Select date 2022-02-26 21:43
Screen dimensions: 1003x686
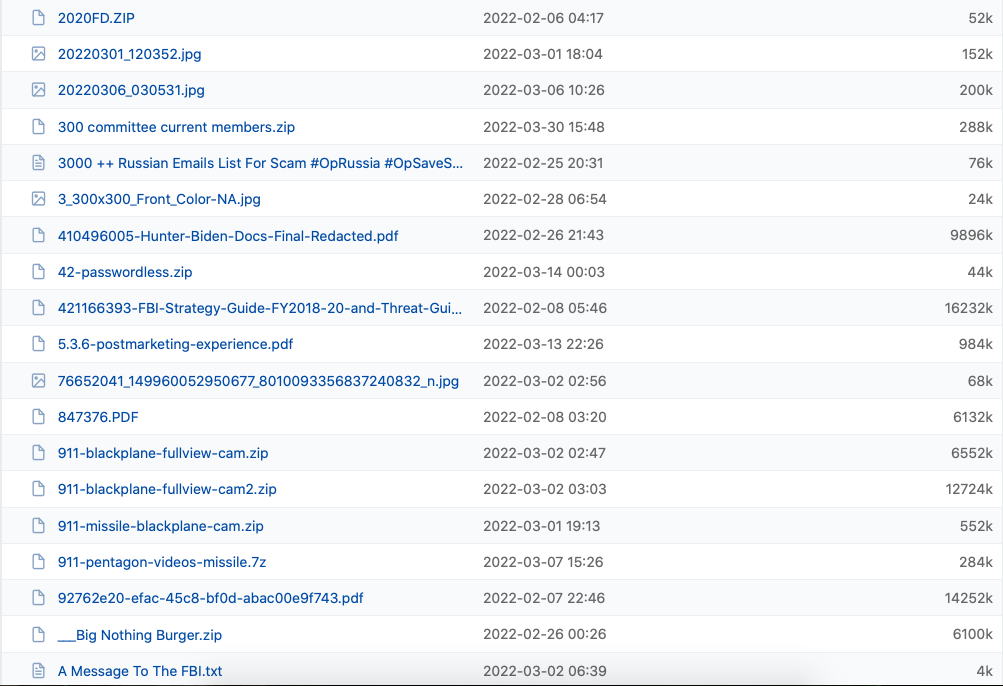543,235
